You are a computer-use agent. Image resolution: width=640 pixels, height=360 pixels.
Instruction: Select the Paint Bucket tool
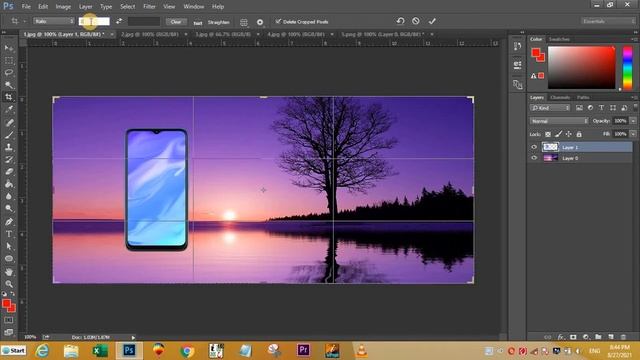coord(9,184)
